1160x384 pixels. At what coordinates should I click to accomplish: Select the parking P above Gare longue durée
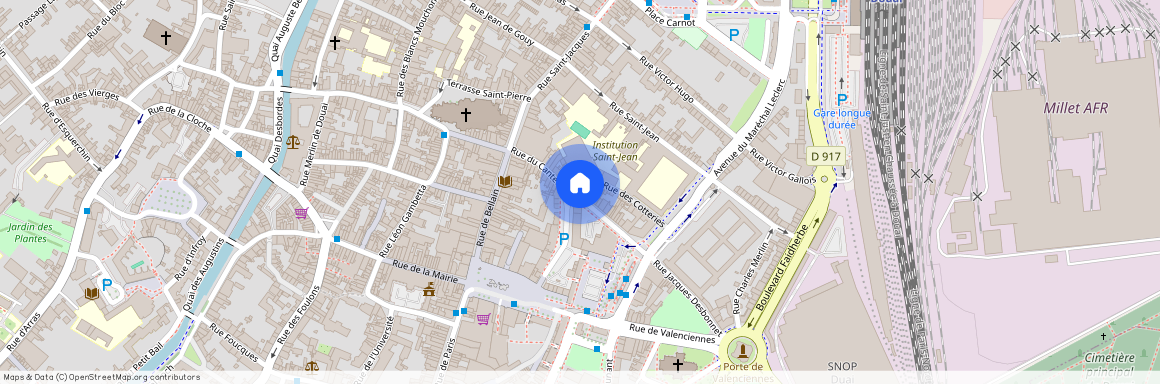coord(842,100)
